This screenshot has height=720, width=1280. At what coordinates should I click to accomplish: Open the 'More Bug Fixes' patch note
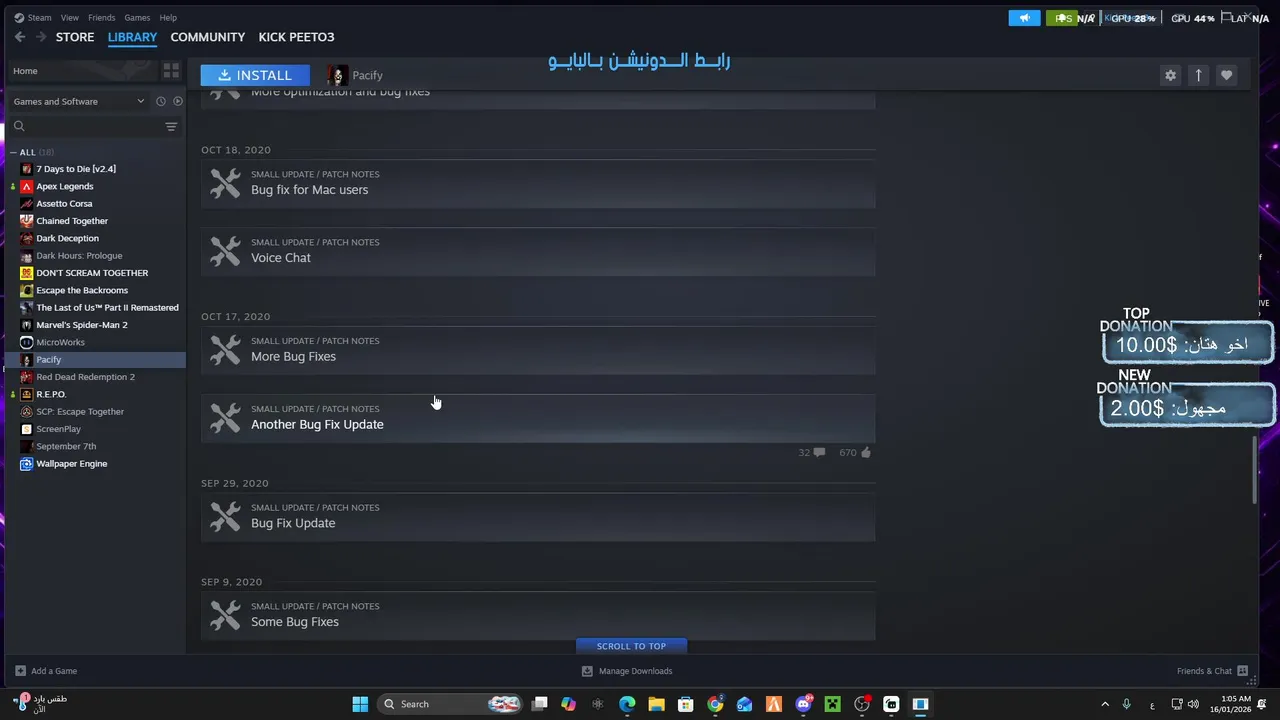[x=538, y=350]
